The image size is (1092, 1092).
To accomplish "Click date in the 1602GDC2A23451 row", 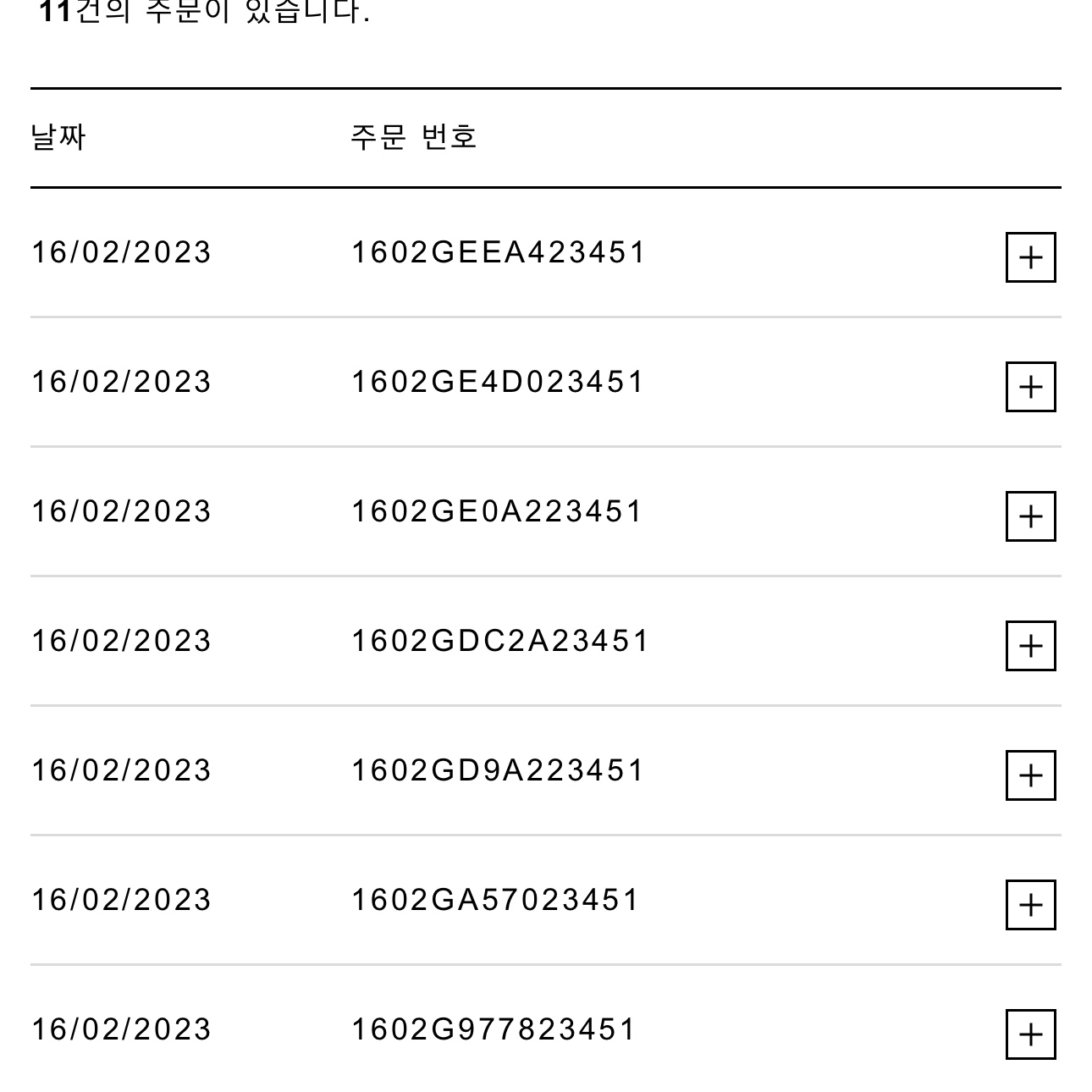I will (121, 641).
